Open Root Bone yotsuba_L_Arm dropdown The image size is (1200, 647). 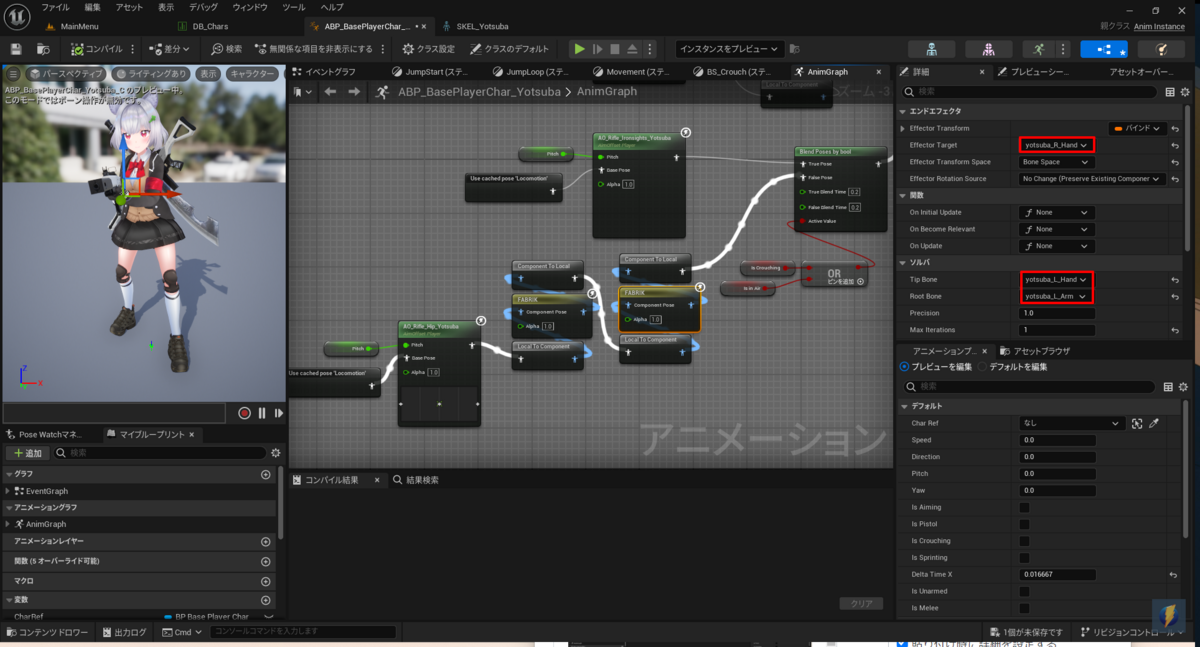tap(1056, 296)
